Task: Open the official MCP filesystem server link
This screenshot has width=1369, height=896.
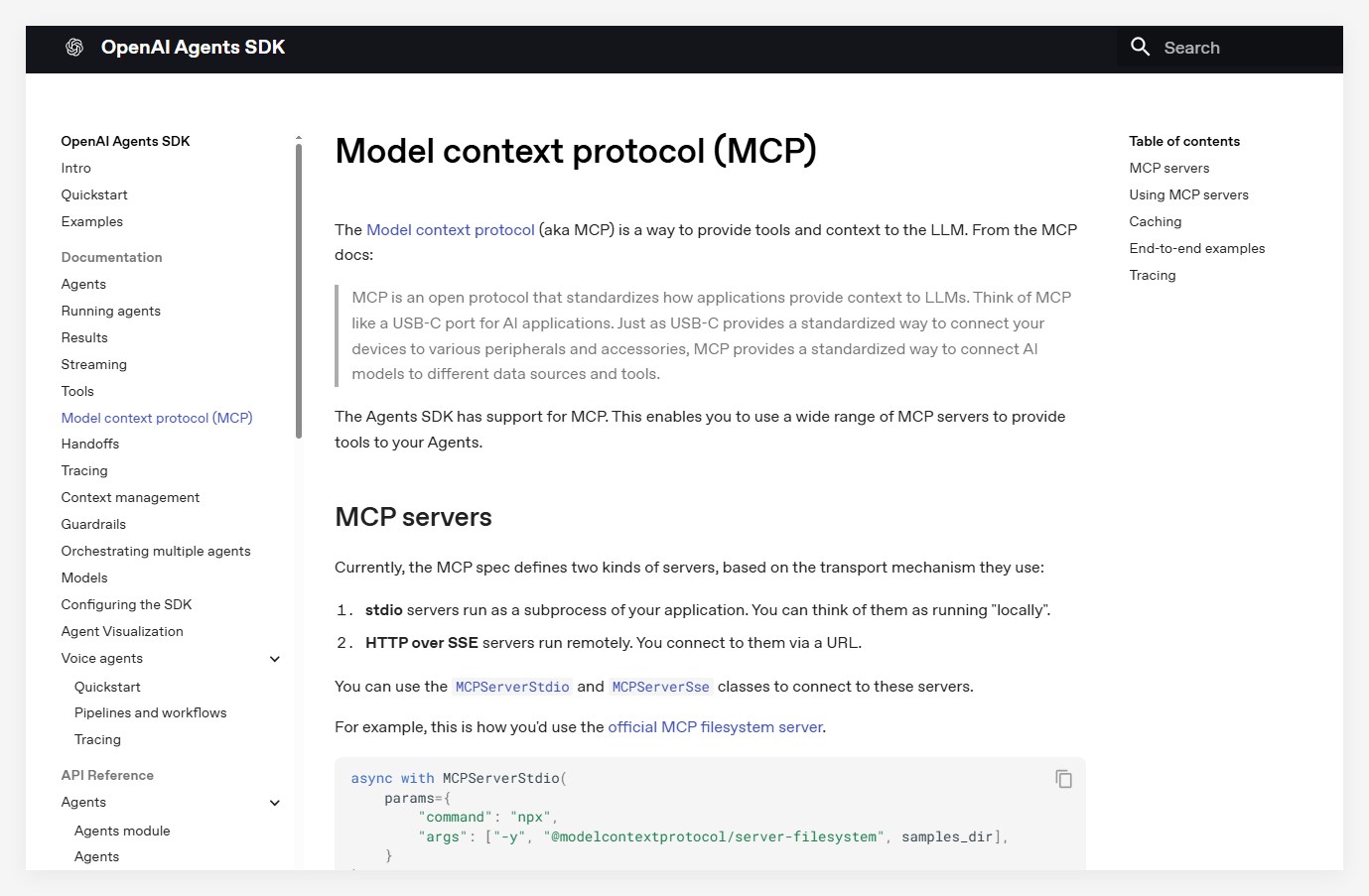Action: tap(715, 727)
